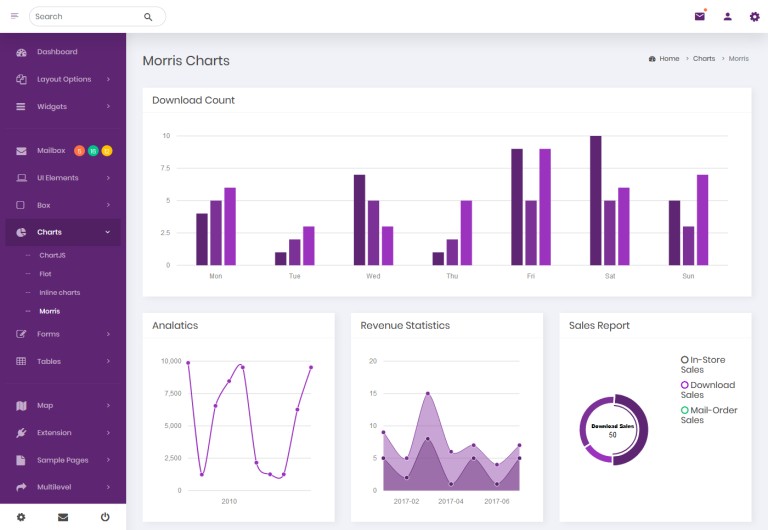This screenshot has width=768, height=530.
Task: Click the Tables grid icon
Action: (21, 361)
